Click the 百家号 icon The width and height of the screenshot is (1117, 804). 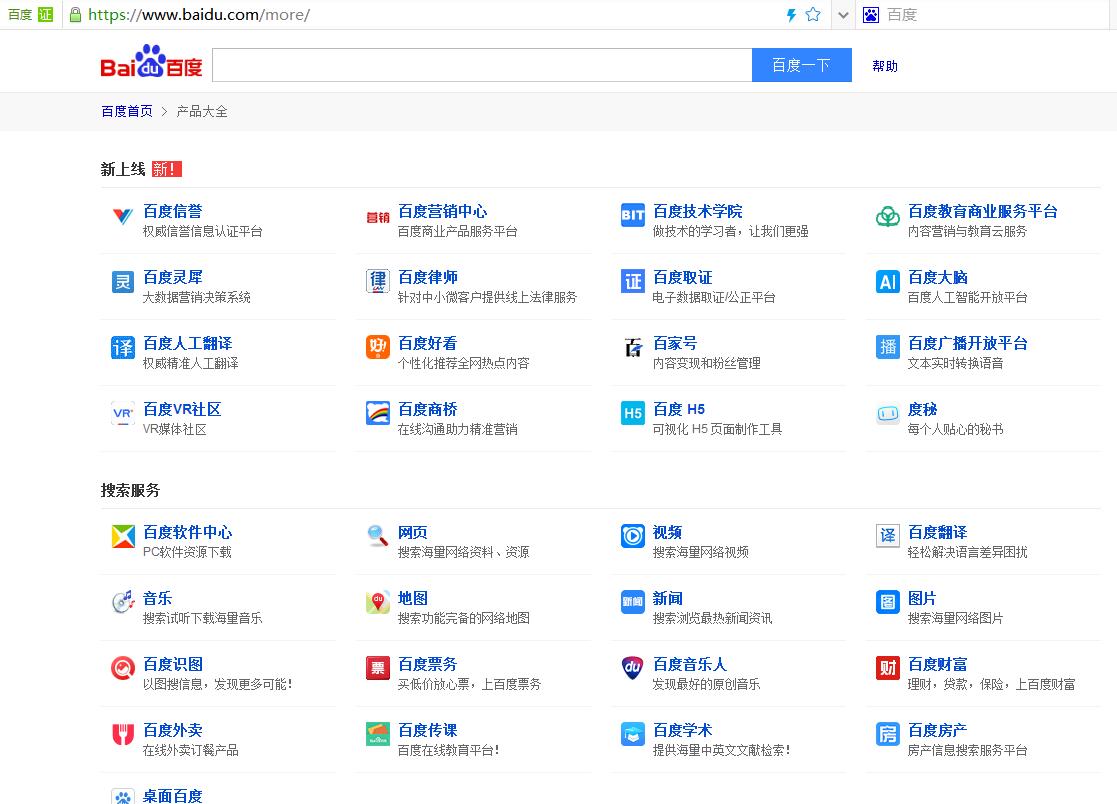point(633,348)
